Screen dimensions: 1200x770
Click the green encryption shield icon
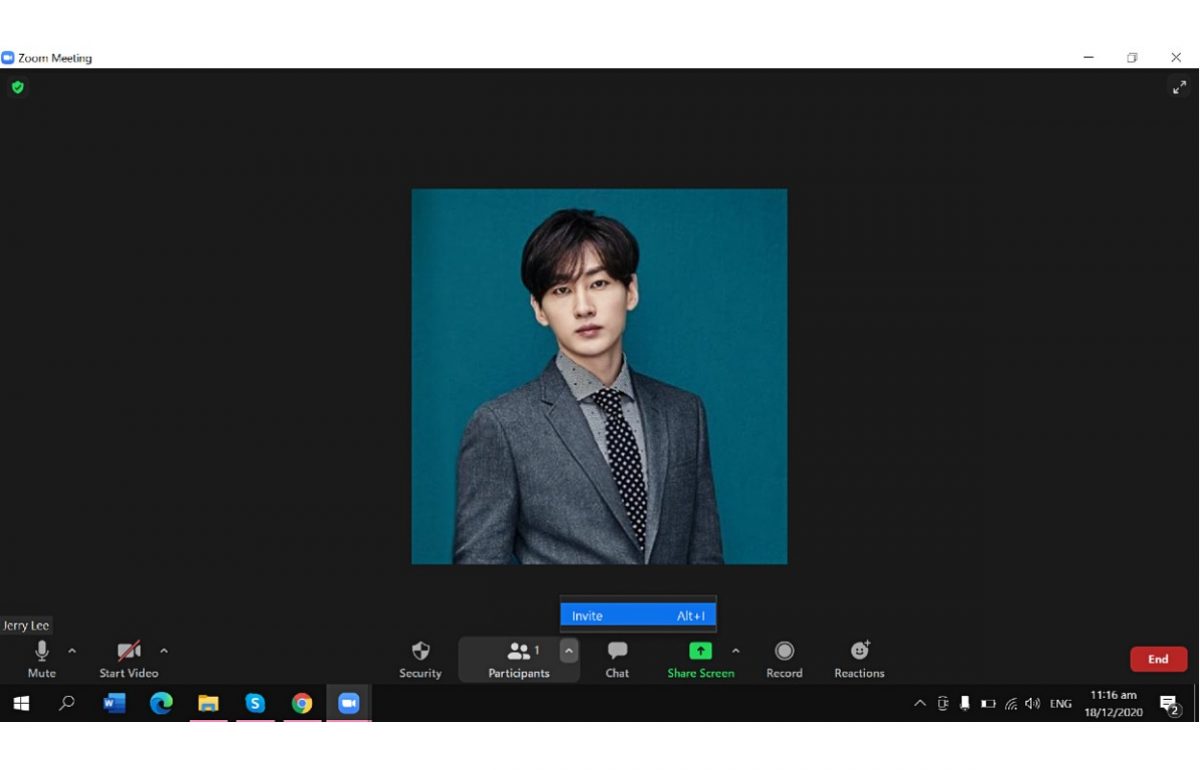point(17,87)
